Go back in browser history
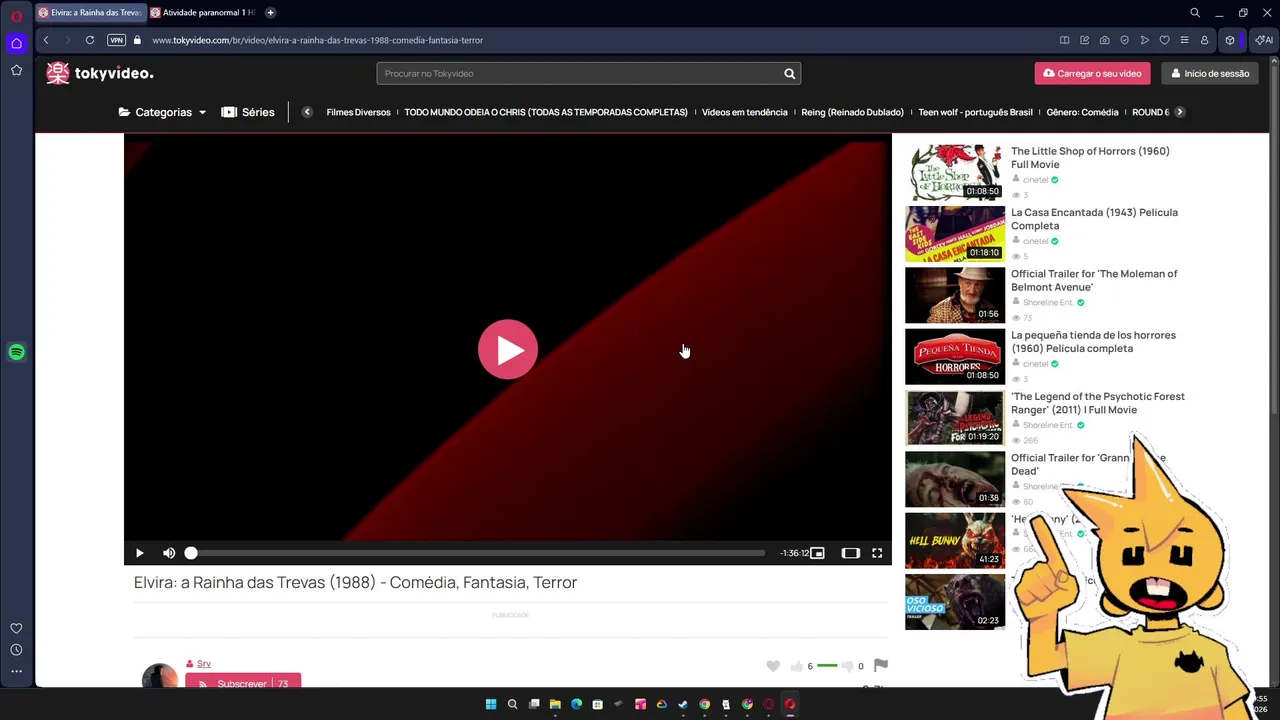The width and height of the screenshot is (1280, 720). 46,40
